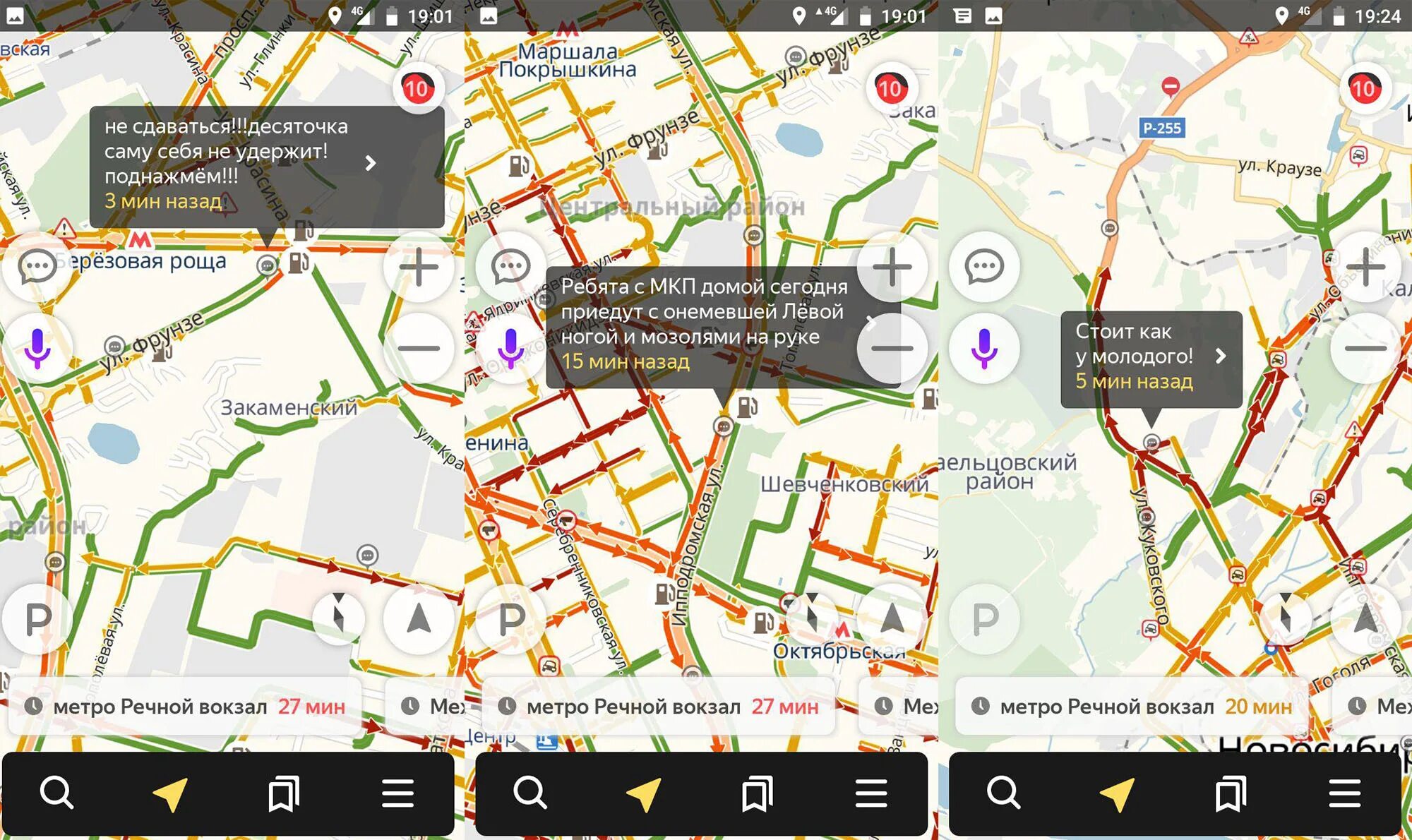Open the menu in the 19:24 screen's bottom bar
This screenshot has height=840, width=1412.
pyautogui.click(x=1345, y=793)
